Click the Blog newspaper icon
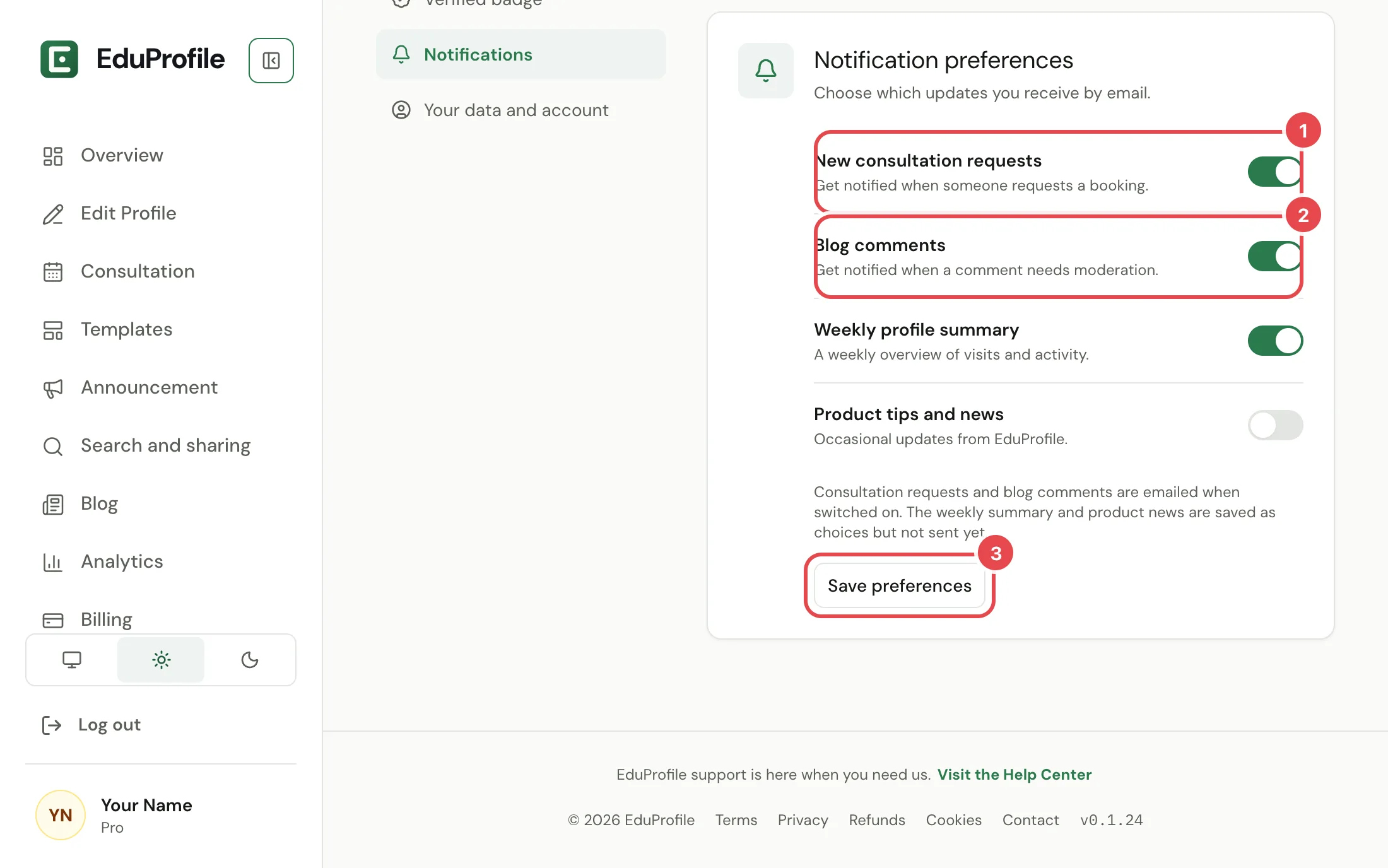1388x868 pixels. point(53,504)
